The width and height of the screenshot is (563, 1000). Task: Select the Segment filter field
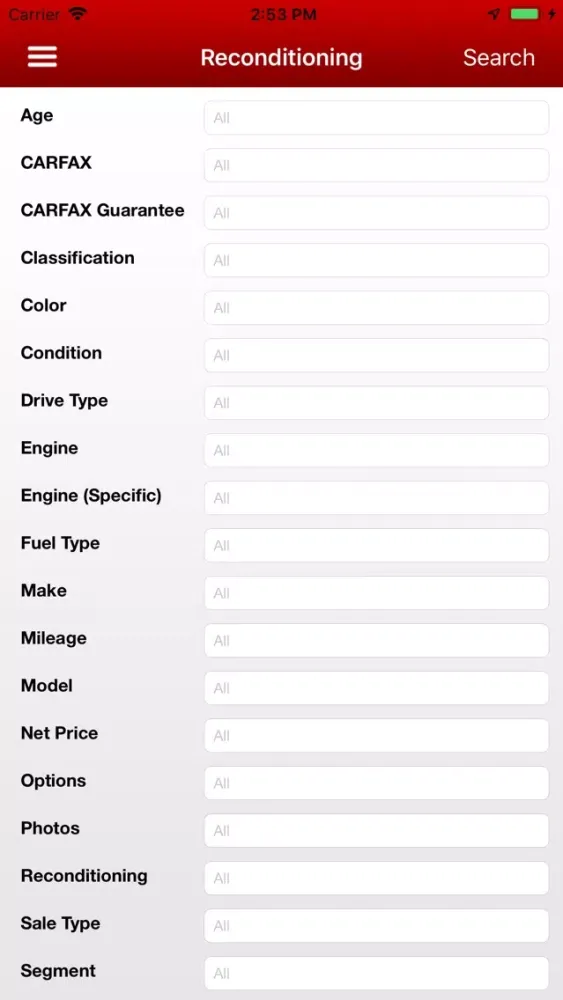pyautogui.click(x=376, y=973)
